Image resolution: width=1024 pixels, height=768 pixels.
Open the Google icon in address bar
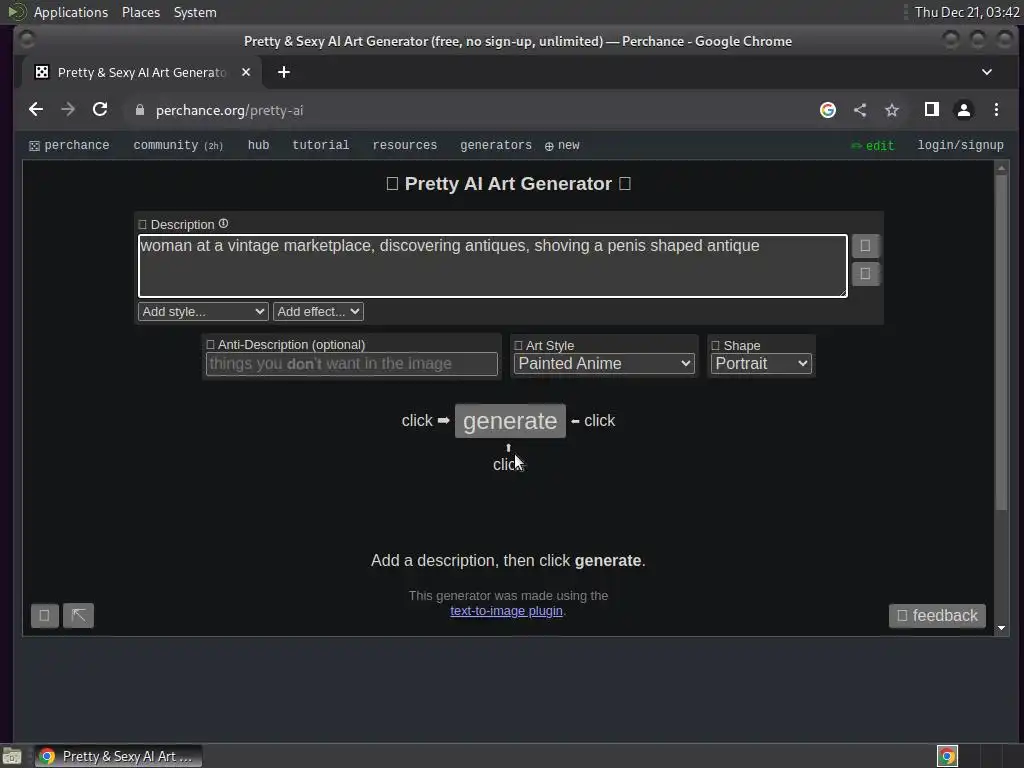tap(827, 110)
